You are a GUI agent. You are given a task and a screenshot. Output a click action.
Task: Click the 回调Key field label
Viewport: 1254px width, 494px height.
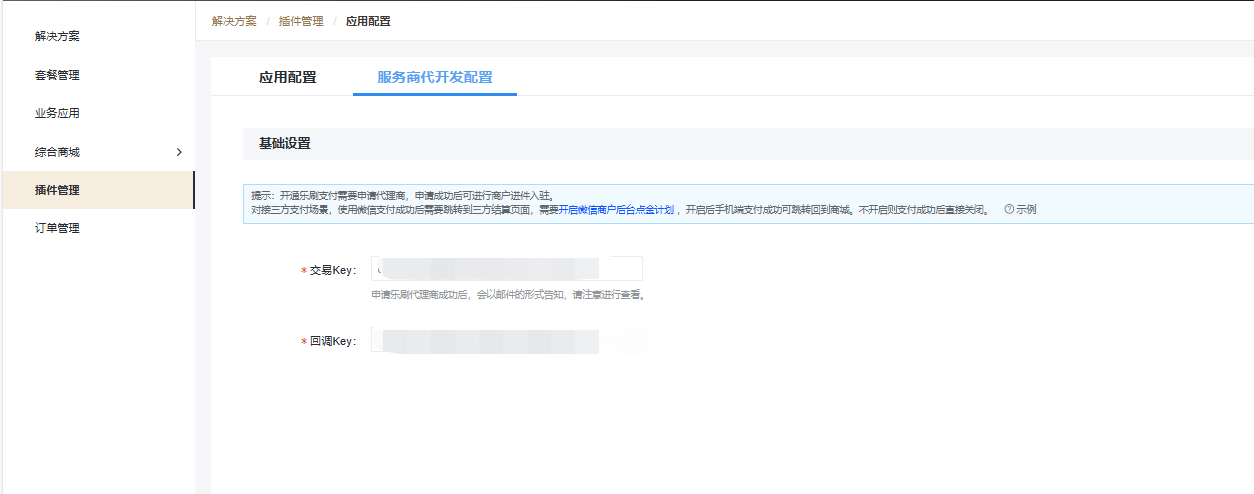point(332,342)
